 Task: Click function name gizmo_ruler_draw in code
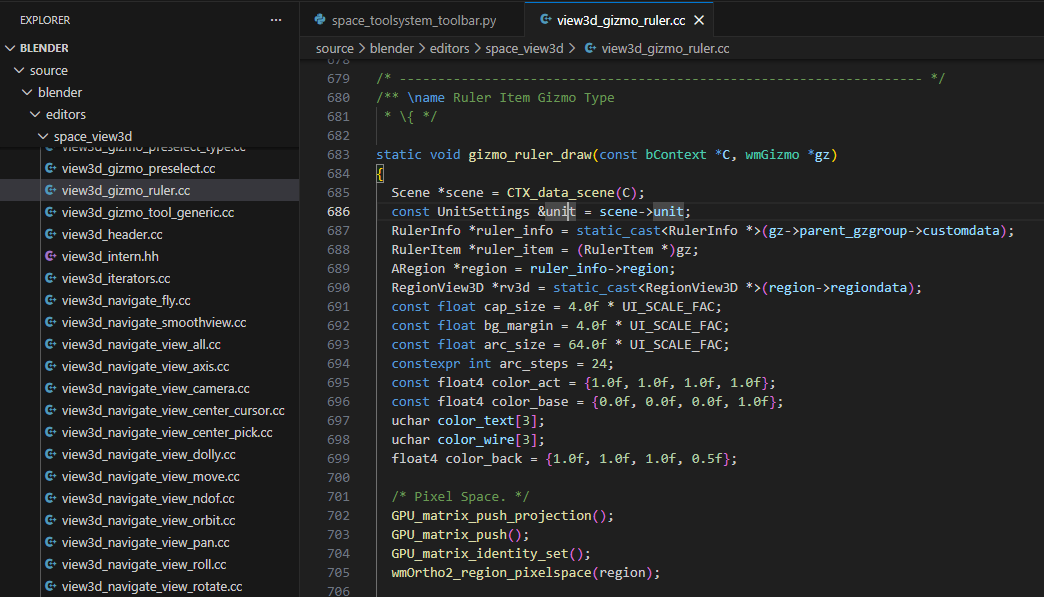point(530,154)
